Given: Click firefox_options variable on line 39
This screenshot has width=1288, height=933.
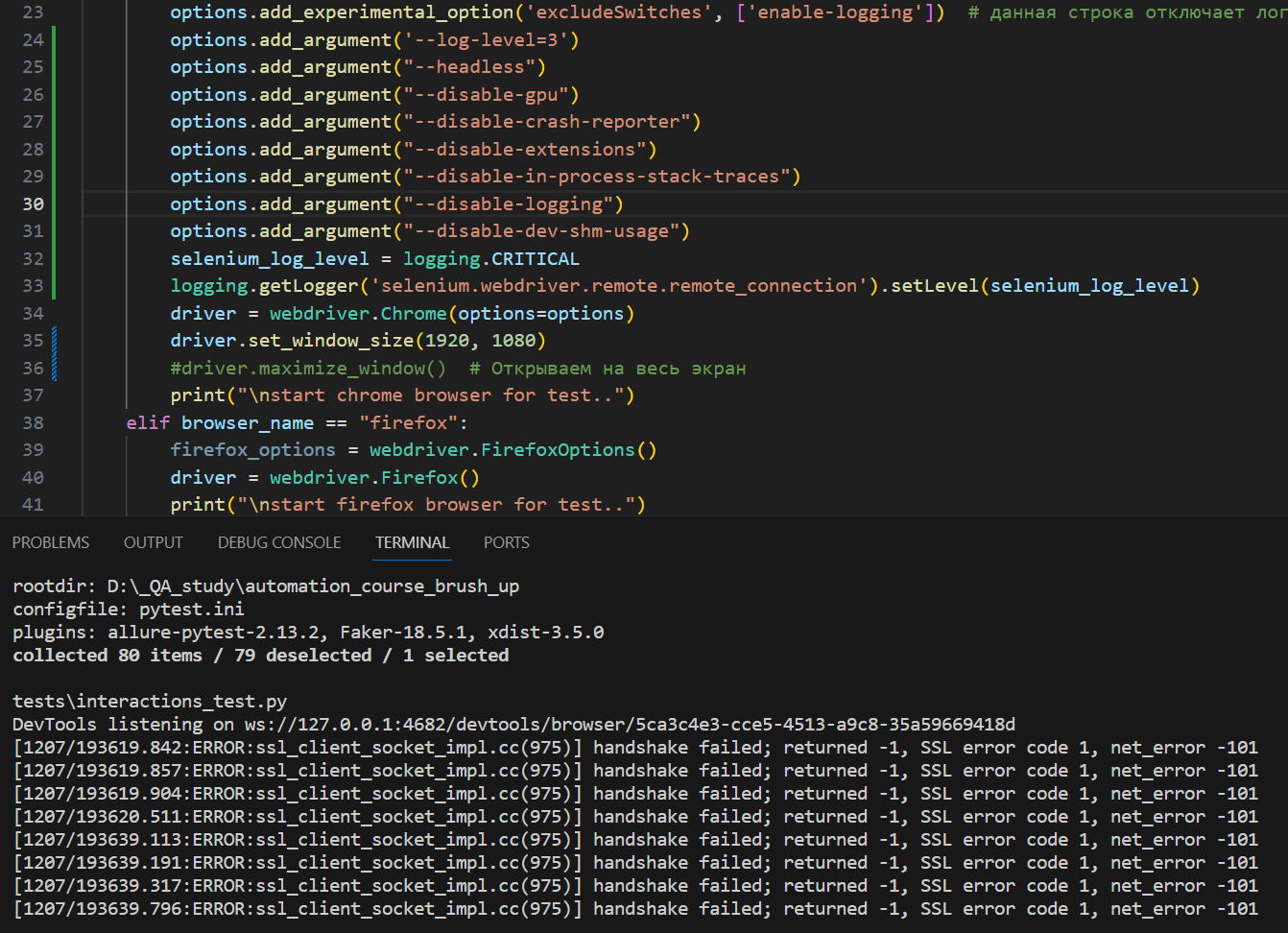Looking at the screenshot, I should 253,450.
